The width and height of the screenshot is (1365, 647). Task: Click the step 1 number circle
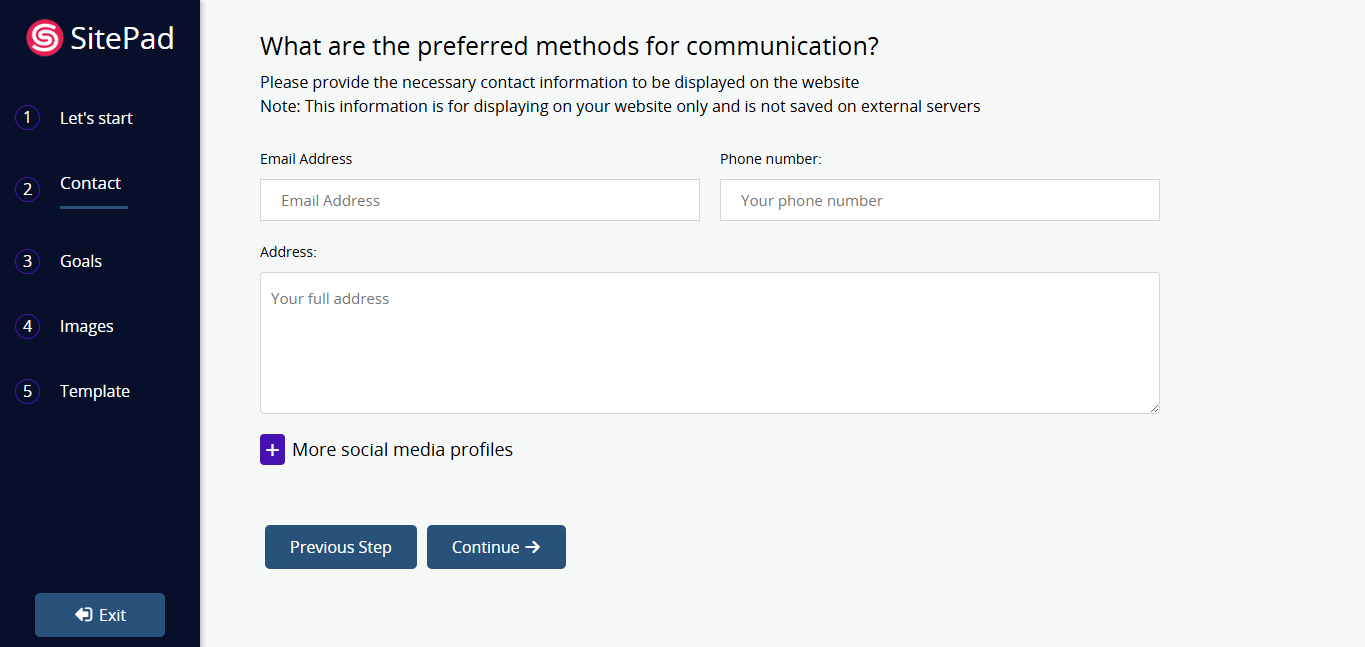[x=27, y=118]
